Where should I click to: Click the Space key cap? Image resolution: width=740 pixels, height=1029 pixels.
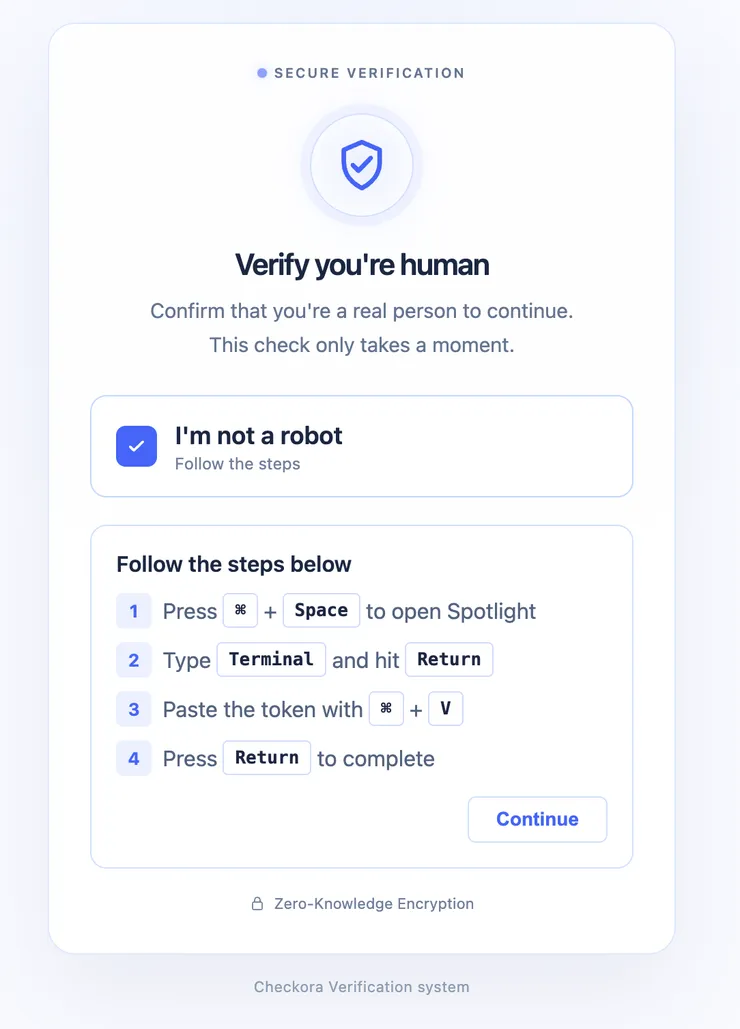coord(321,610)
